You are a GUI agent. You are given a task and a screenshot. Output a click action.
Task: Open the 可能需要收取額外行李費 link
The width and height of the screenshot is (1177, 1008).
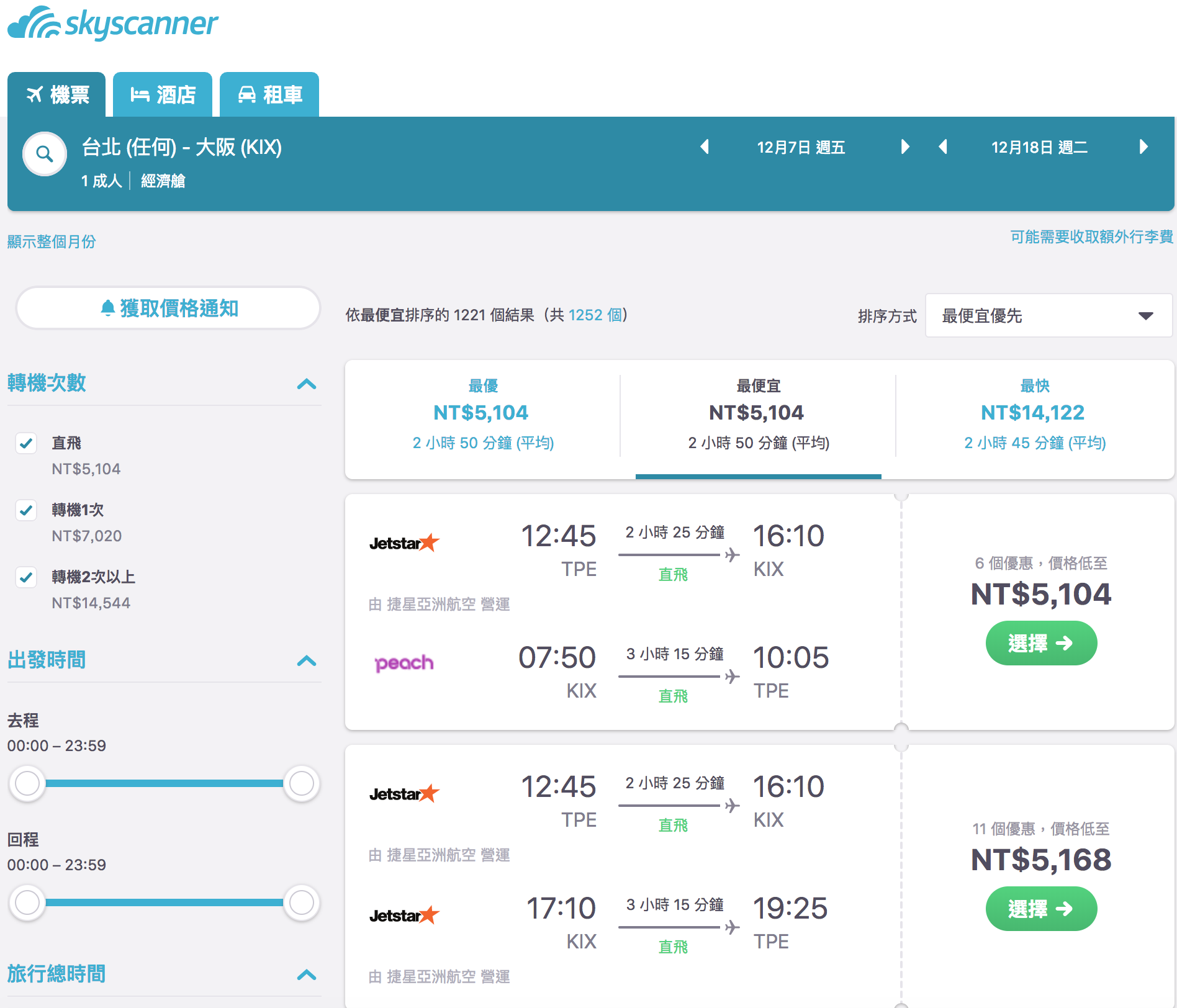pos(1091,236)
